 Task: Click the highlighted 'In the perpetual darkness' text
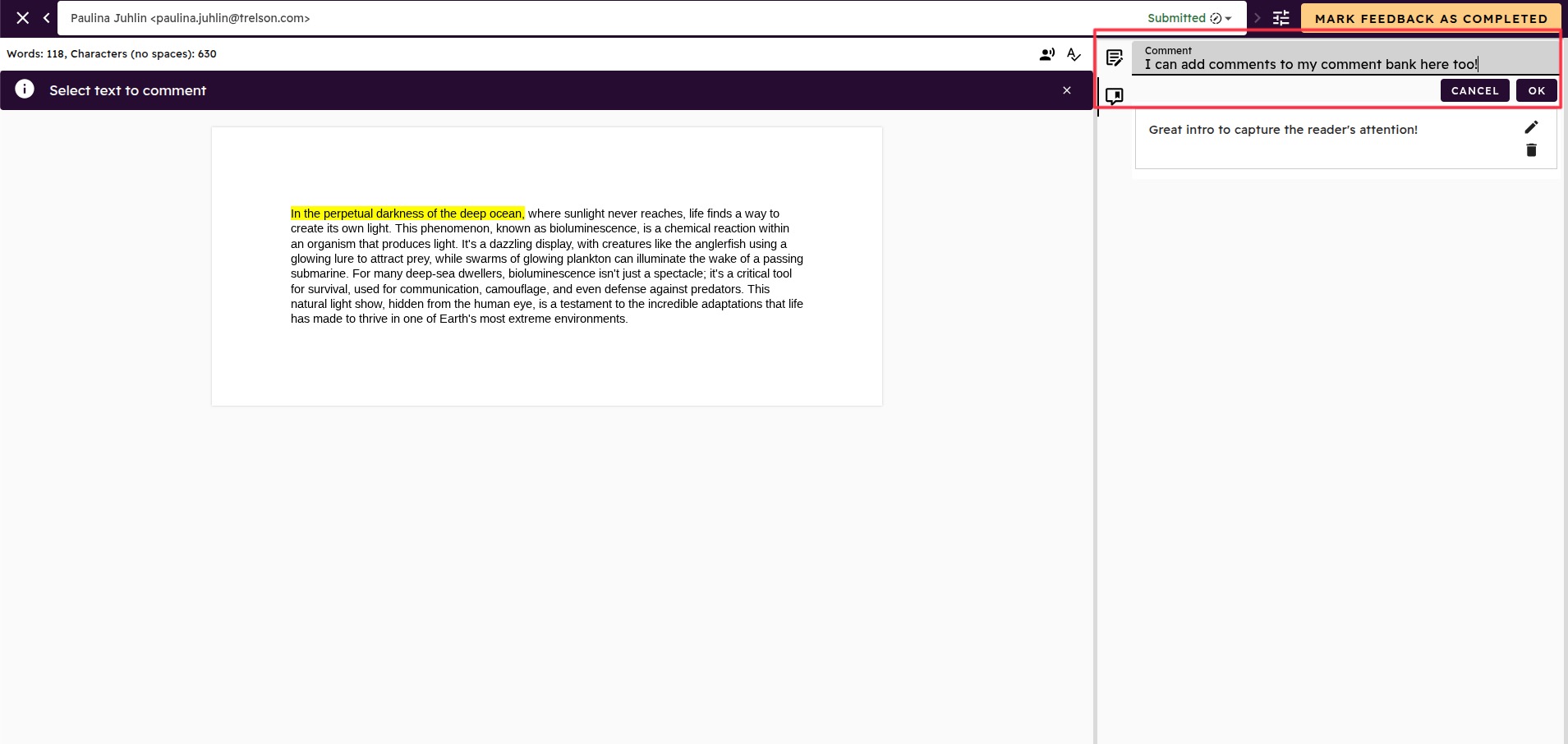[407, 214]
